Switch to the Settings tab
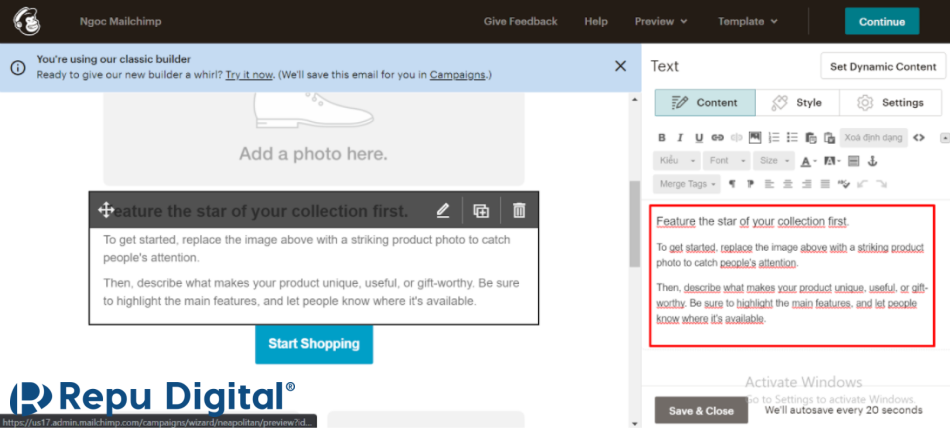 coord(891,102)
